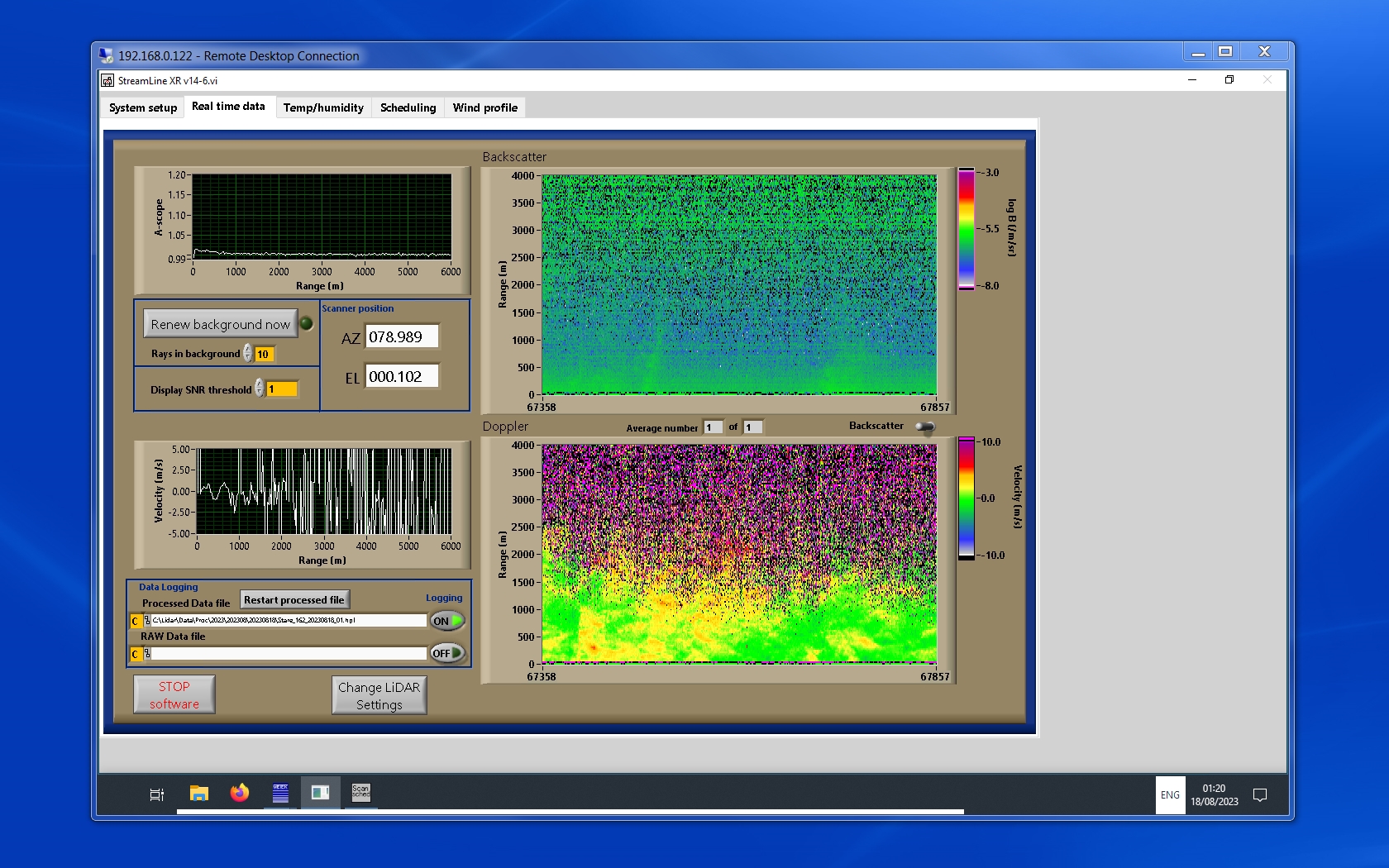The image size is (1389, 868).
Task: Click the active StreamLine taskbar window icon
Action: click(320, 794)
